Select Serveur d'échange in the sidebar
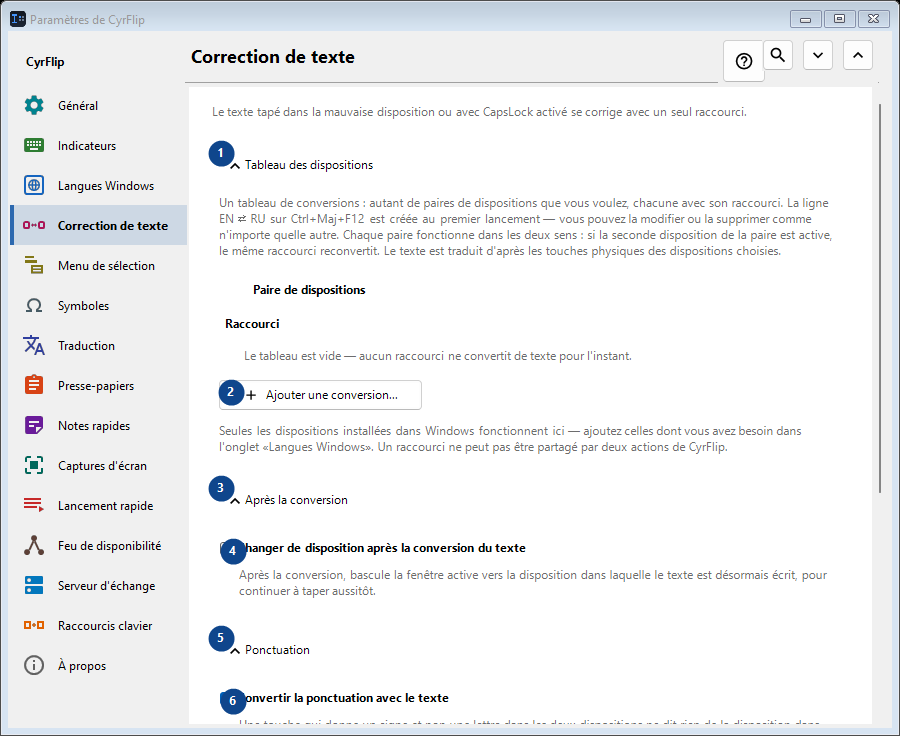The width and height of the screenshot is (900, 736). pos(99,586)
